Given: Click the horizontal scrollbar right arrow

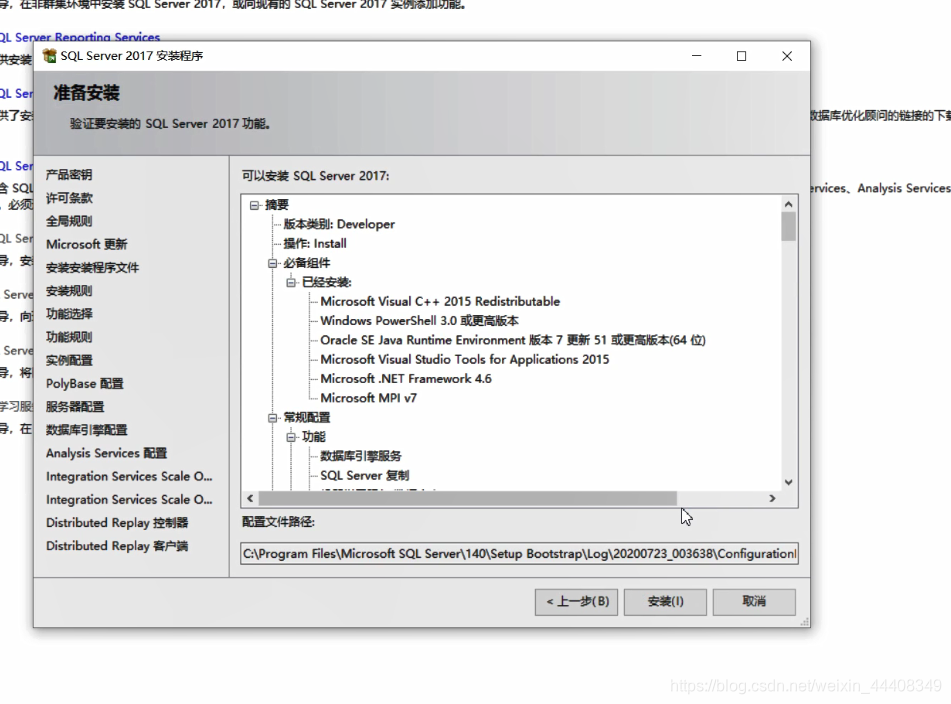Looking at the screenshot, I should [772, 498].
